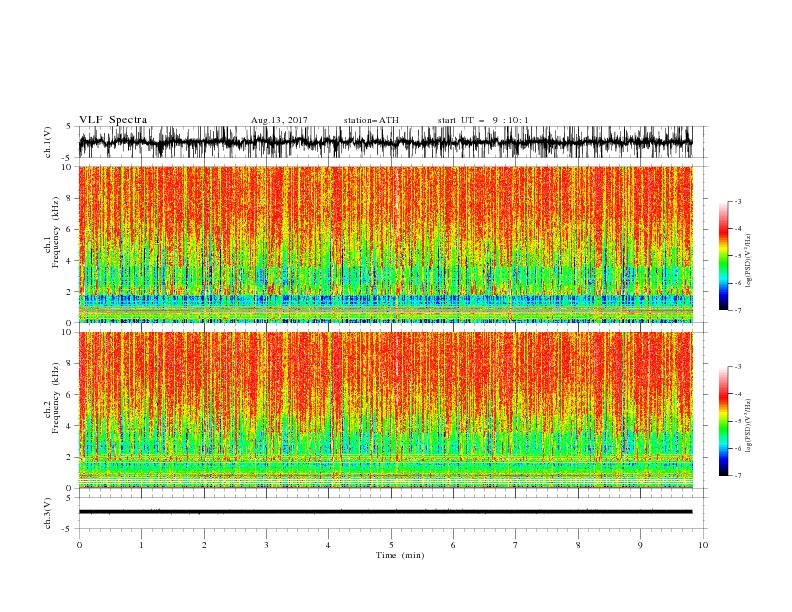This screenshot has height=612, width=792.
Task: Click time axis tick label '5'
Action: (391, 545)
